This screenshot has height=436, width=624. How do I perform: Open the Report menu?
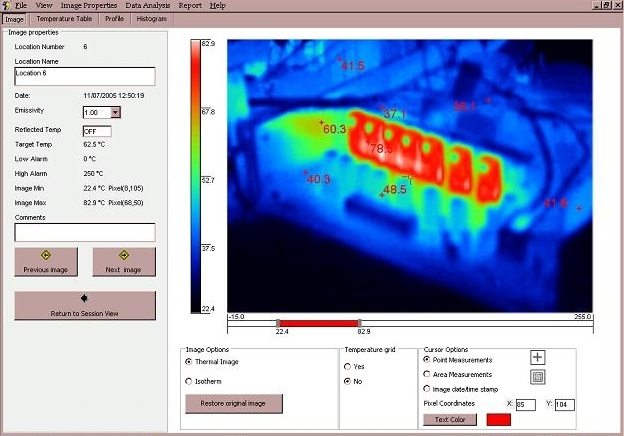point(190,6)
